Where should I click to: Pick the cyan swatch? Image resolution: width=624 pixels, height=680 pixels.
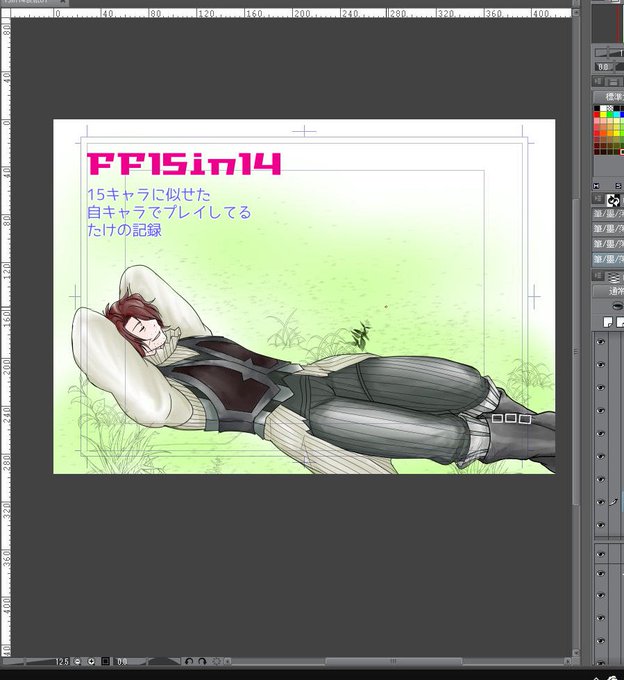point(617,114)
